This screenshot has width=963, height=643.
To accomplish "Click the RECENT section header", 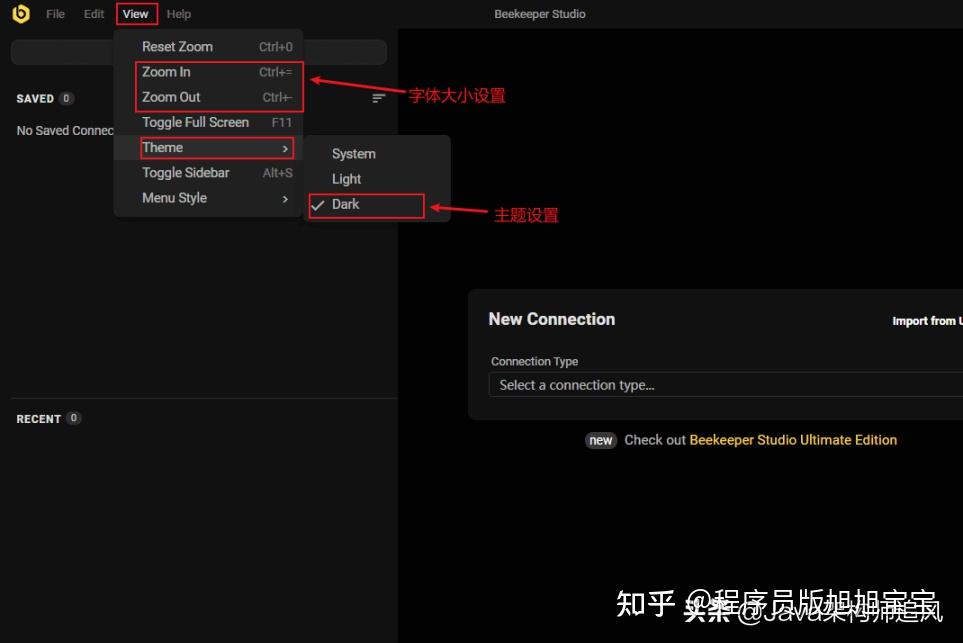I will (39, 419).
